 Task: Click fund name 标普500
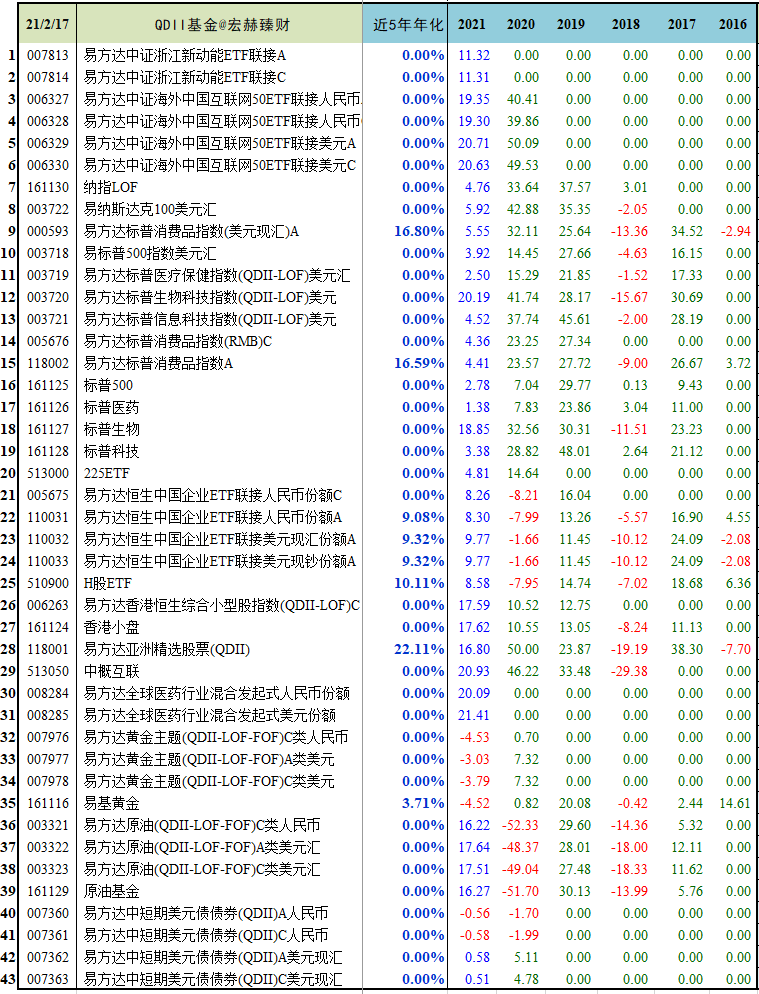(x=108, y=385)
